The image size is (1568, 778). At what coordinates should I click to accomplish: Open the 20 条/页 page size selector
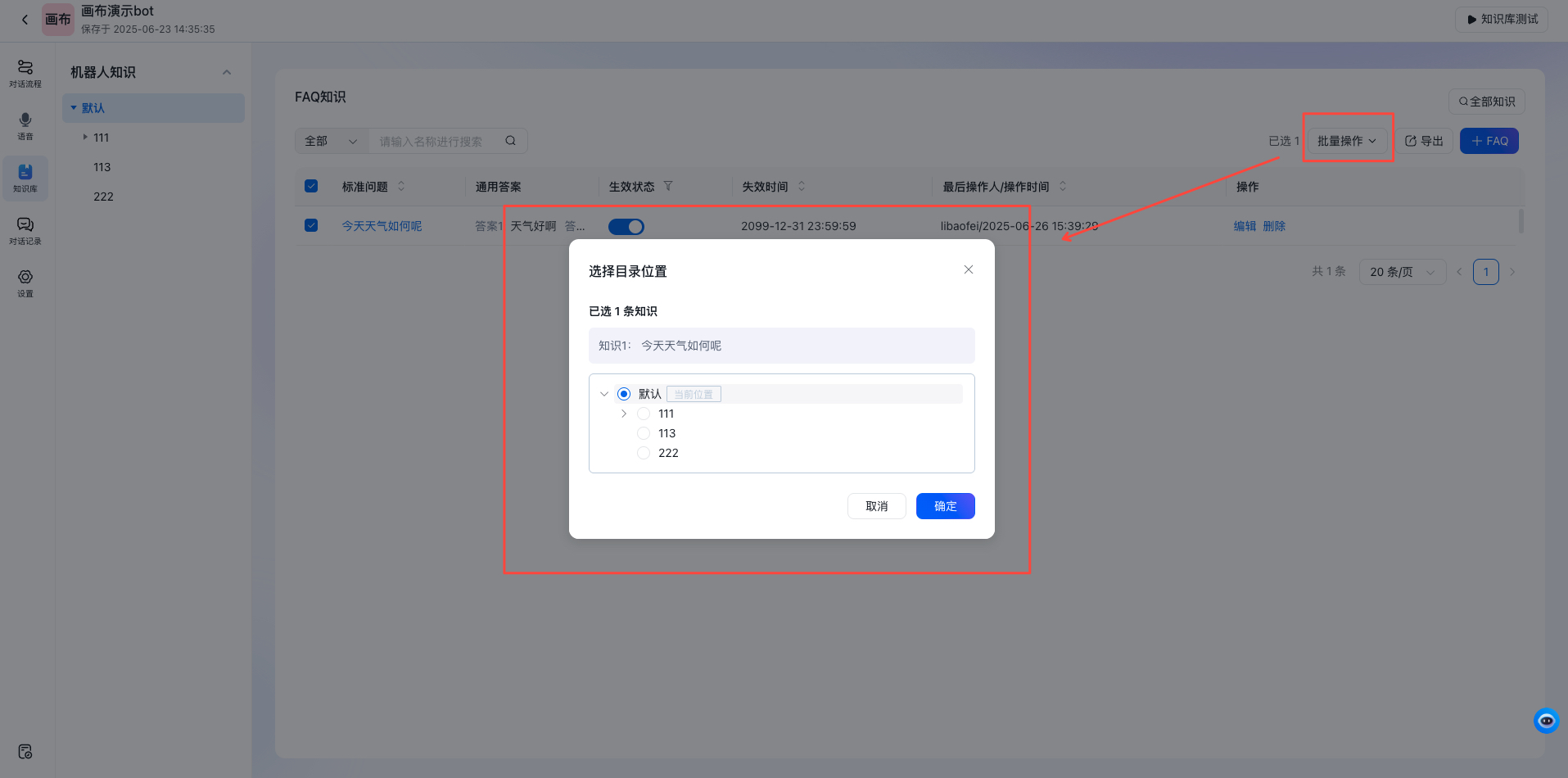click(x=1402, y=271)
